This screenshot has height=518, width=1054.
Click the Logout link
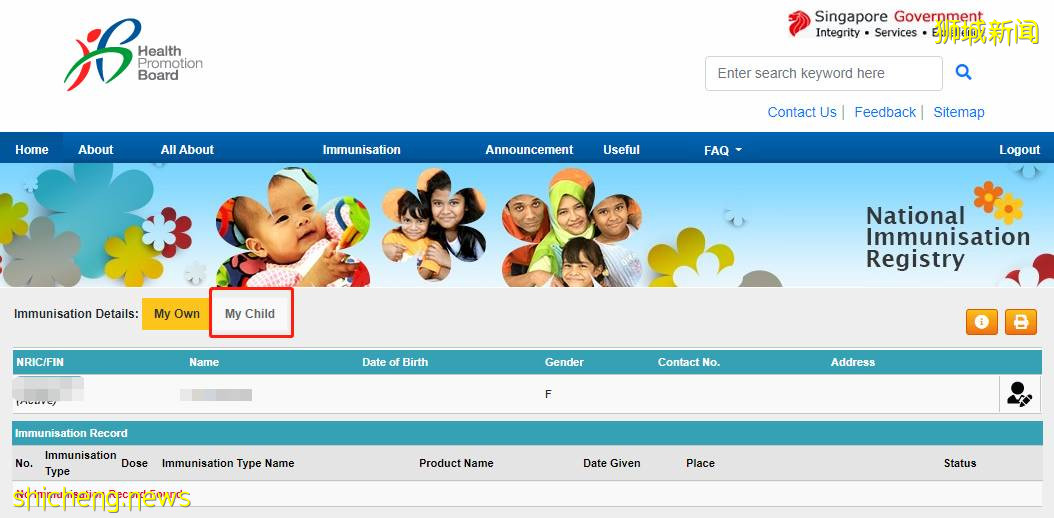coord(1019,150)
